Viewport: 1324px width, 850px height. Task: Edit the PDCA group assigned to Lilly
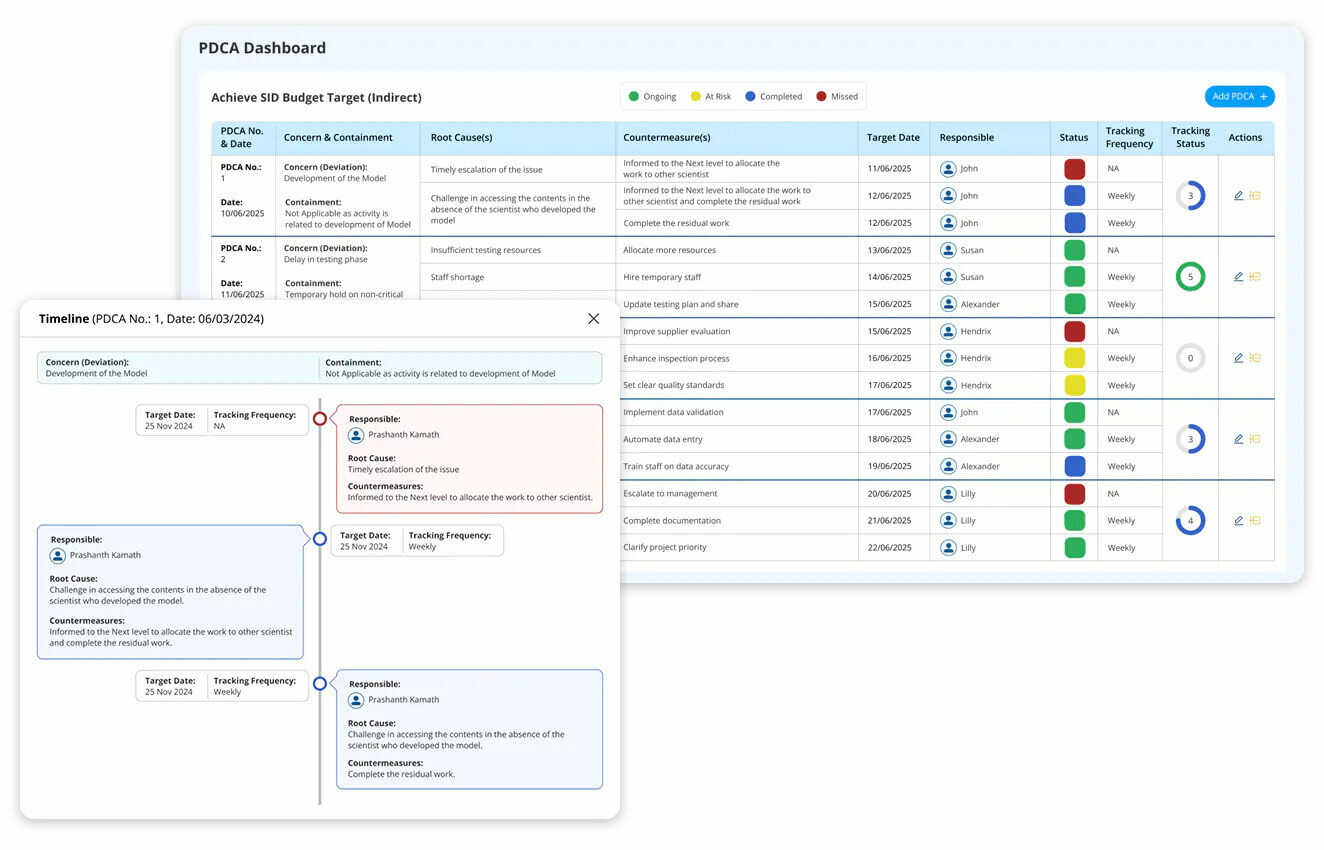coord(1238,521)
